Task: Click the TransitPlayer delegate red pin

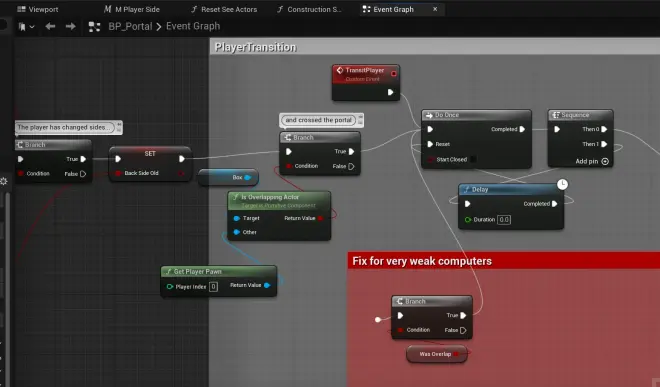Action: pos(394,74)
